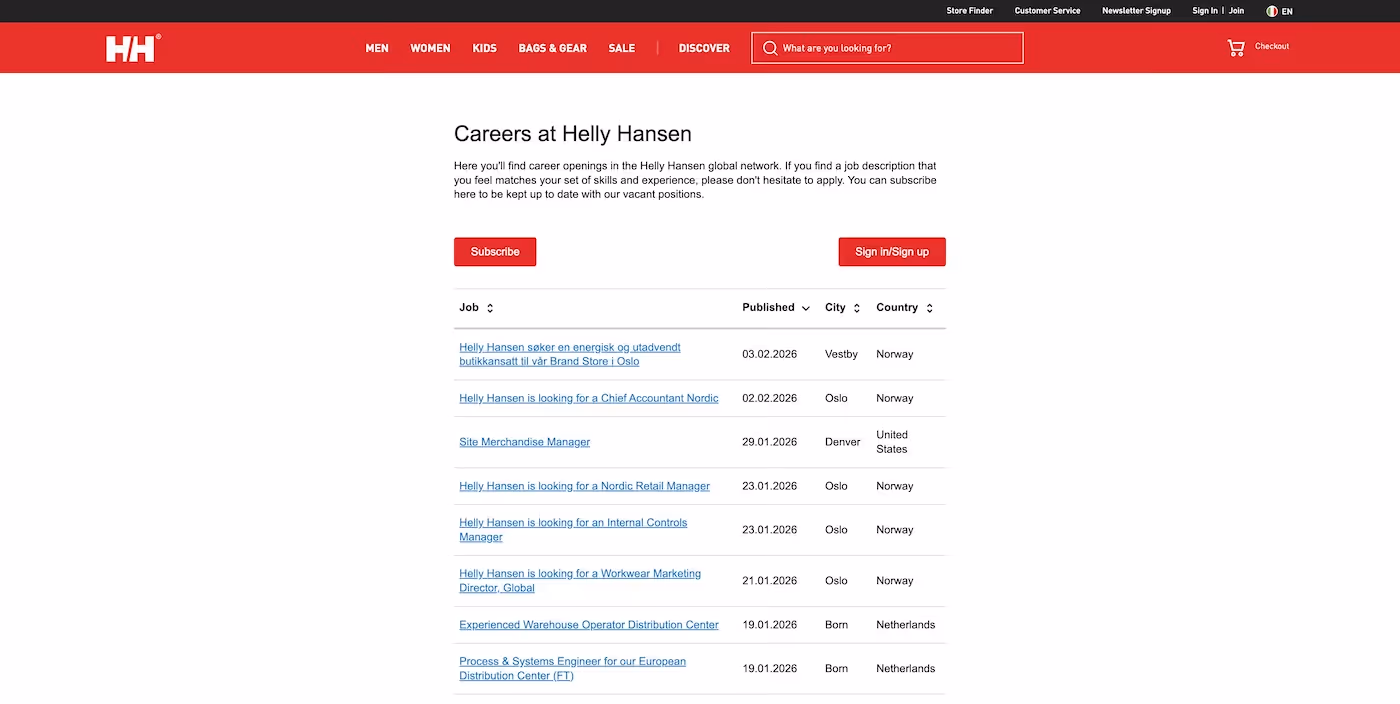This screenshot has height=704, width=1400.
Task: Open the Chief Accountant Nordic job listing
Action: coord(588,397)
